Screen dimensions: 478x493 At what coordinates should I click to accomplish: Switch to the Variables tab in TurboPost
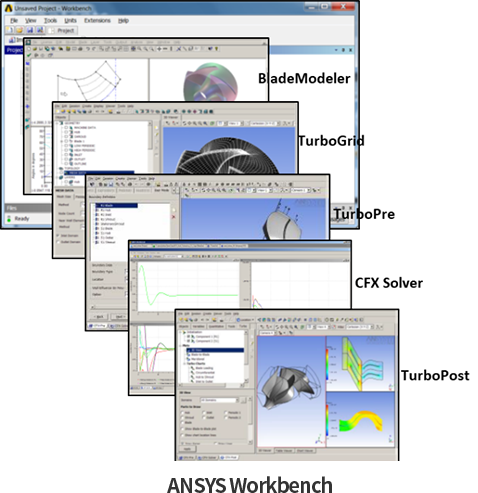(x=198, y=326)
